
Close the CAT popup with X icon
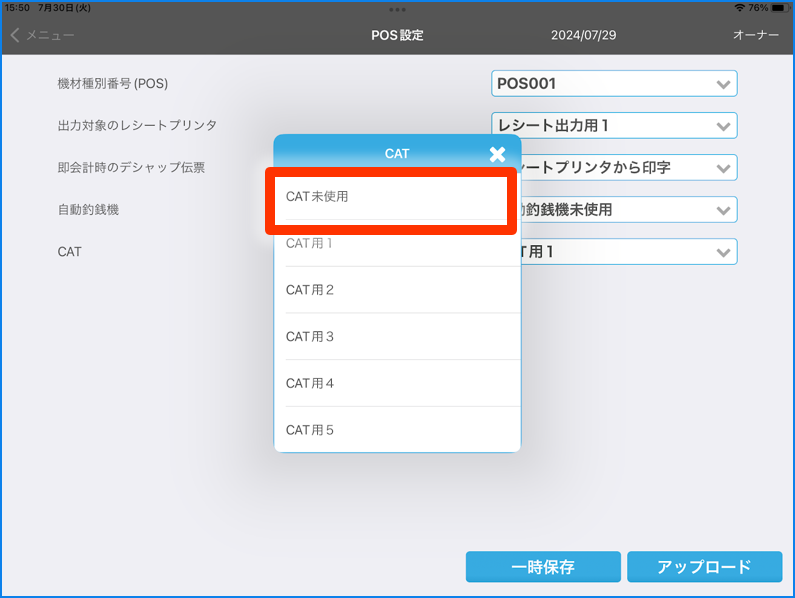click(497, 154)
